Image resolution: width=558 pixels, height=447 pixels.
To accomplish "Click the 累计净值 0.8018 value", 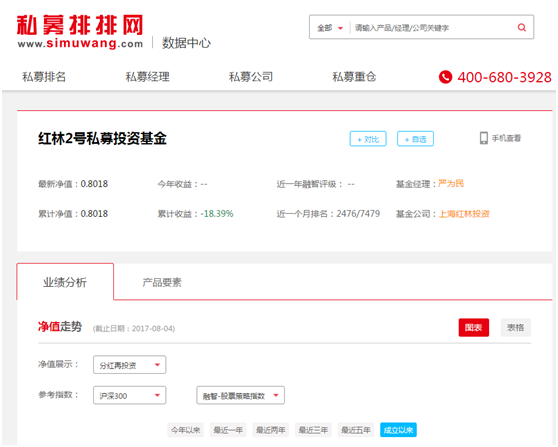I will [x=94, y=214].
